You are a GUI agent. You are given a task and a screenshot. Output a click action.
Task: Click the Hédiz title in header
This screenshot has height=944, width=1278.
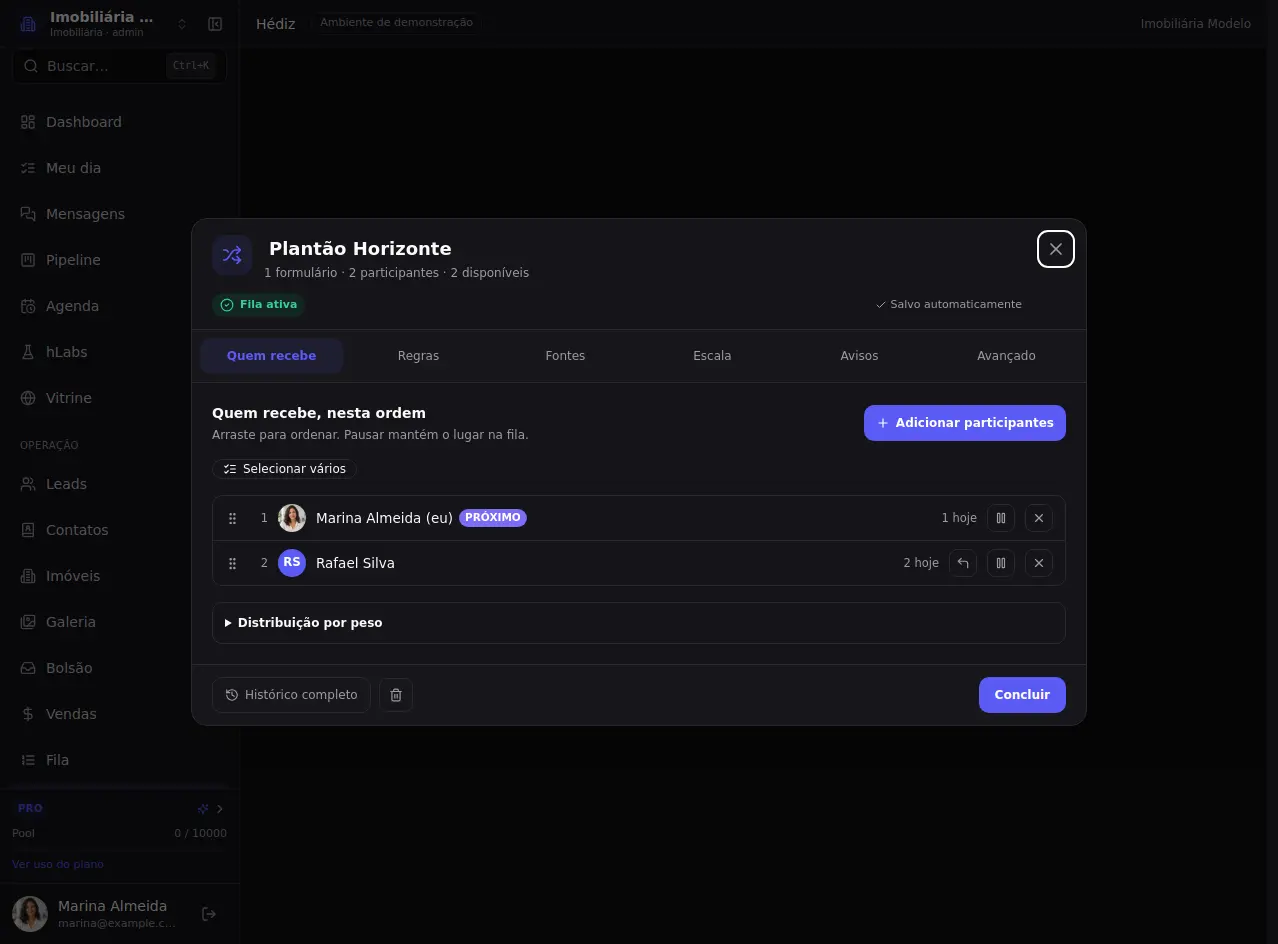coord(276,24)
